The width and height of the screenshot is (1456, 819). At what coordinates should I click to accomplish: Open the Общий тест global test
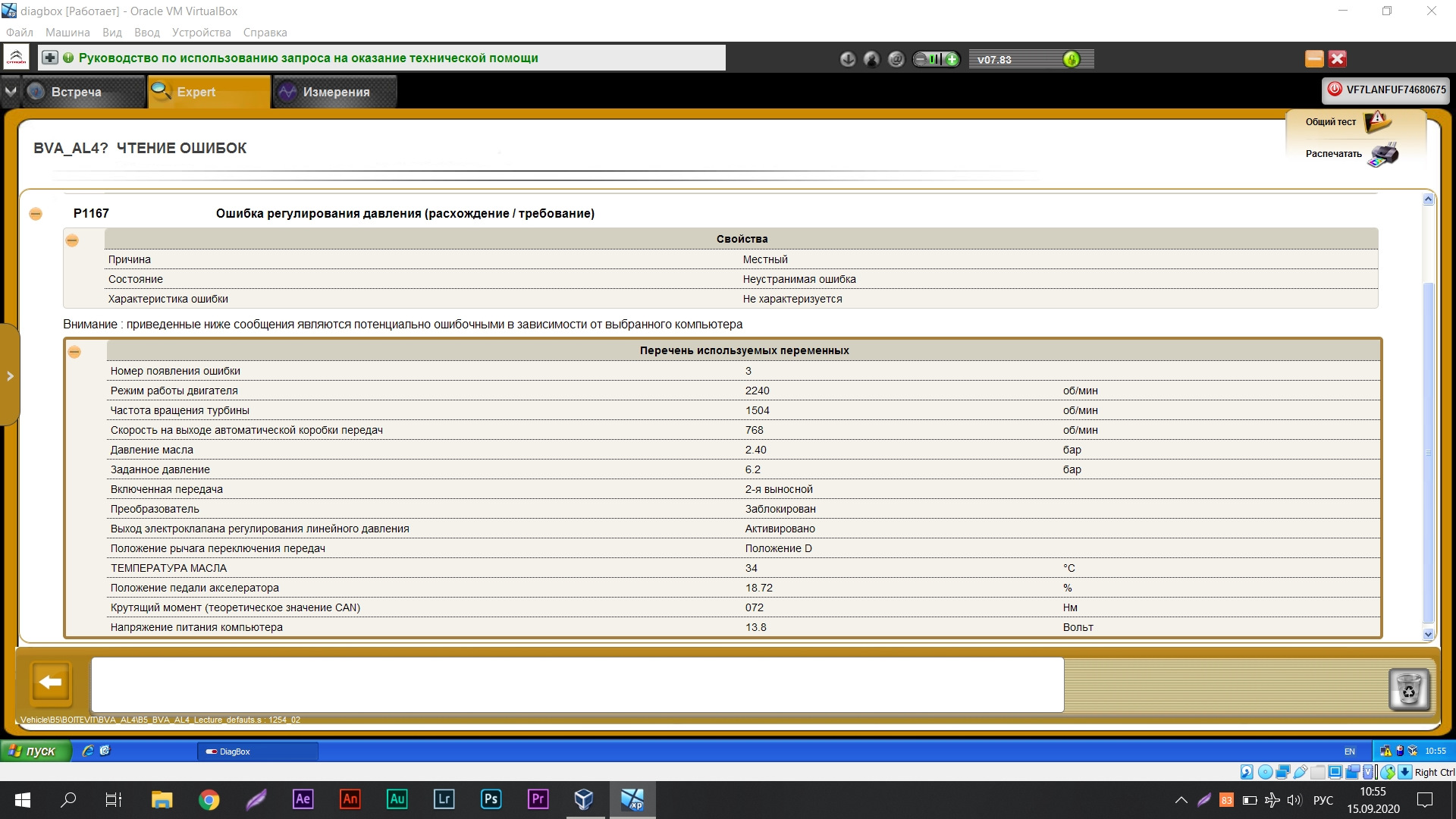point(1348,122)
